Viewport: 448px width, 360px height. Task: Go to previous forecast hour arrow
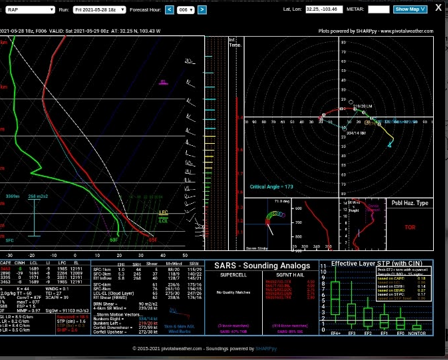pyautogui.click(x=169, y=10)
